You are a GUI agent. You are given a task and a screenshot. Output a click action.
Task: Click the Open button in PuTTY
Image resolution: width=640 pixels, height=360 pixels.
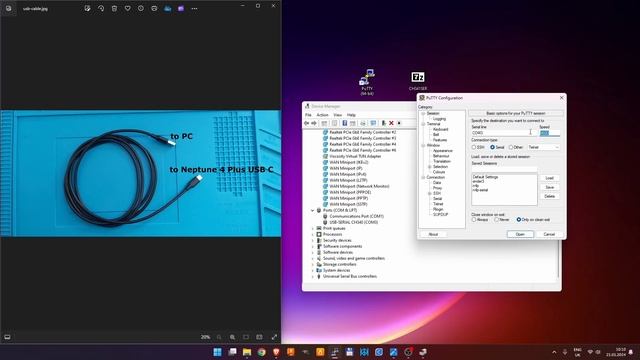click(x=520, y=234)
